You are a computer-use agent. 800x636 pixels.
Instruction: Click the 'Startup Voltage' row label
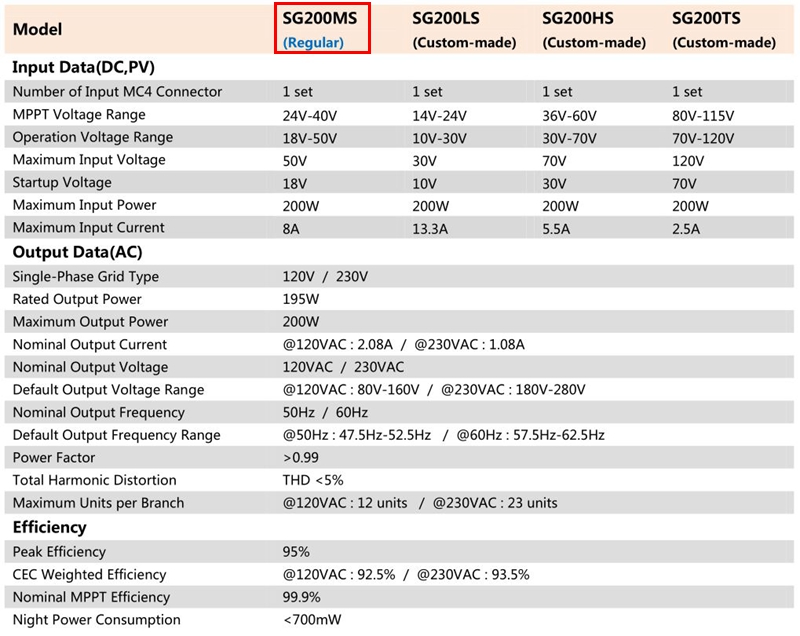pos(62,183)
